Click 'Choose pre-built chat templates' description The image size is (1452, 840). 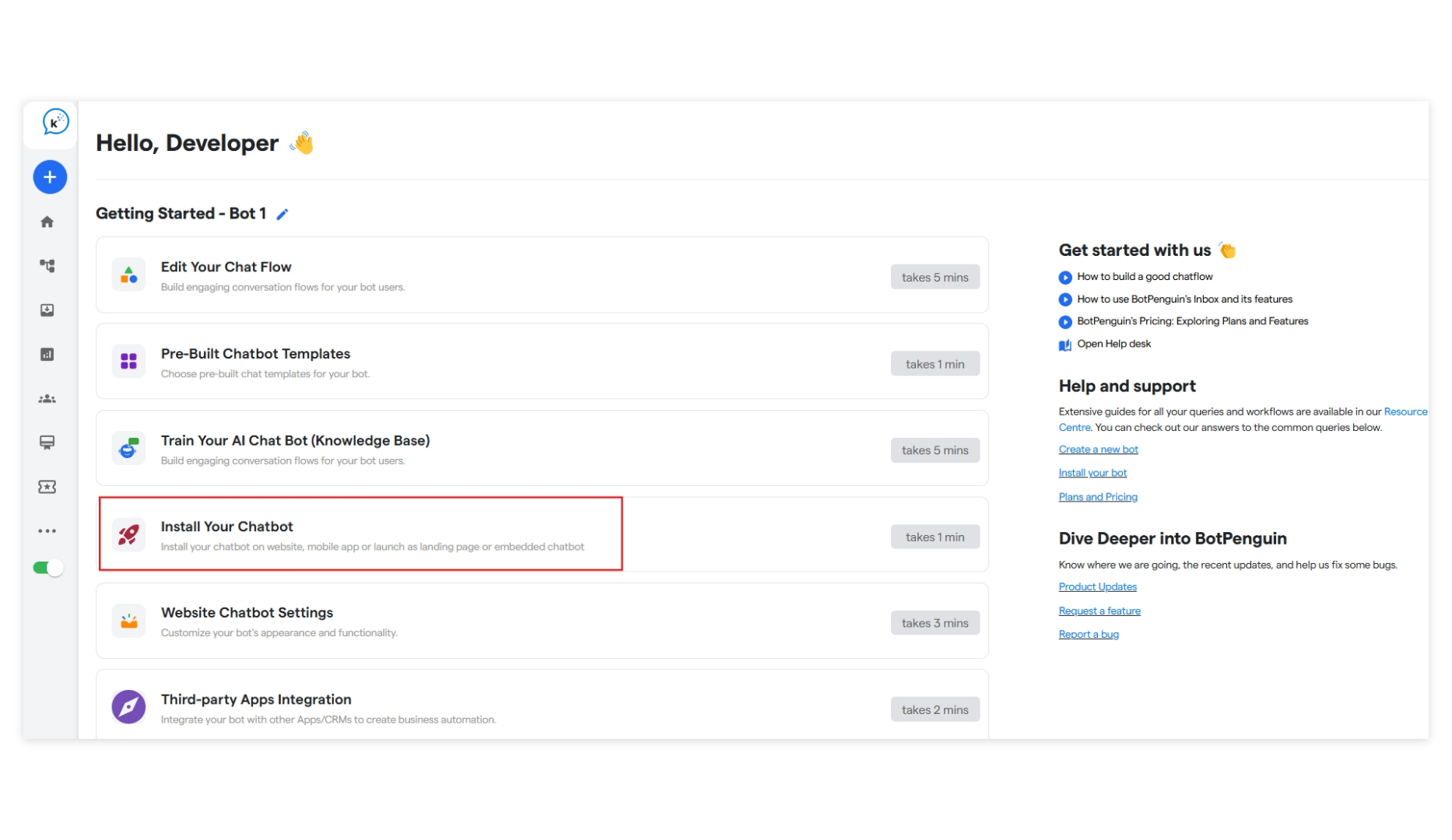coord(265,374)
